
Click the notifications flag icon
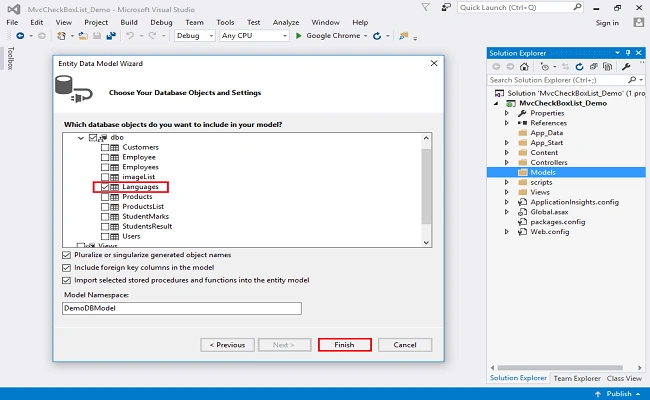(425, 7)
